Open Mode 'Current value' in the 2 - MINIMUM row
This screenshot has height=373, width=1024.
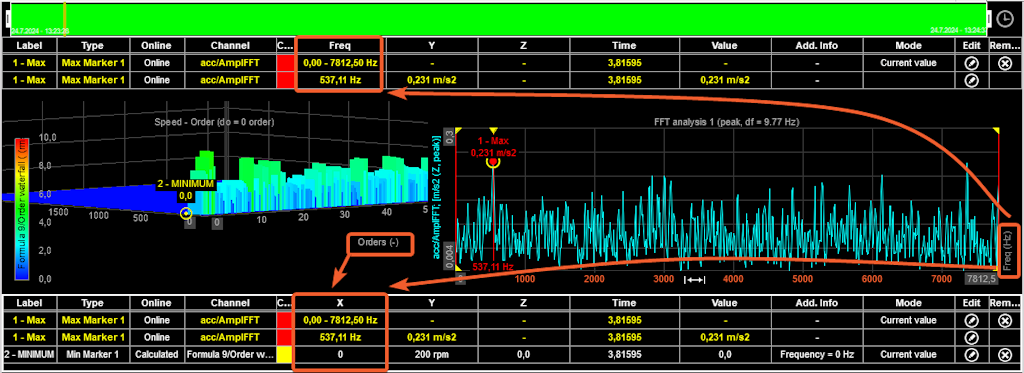pos(909,354)
